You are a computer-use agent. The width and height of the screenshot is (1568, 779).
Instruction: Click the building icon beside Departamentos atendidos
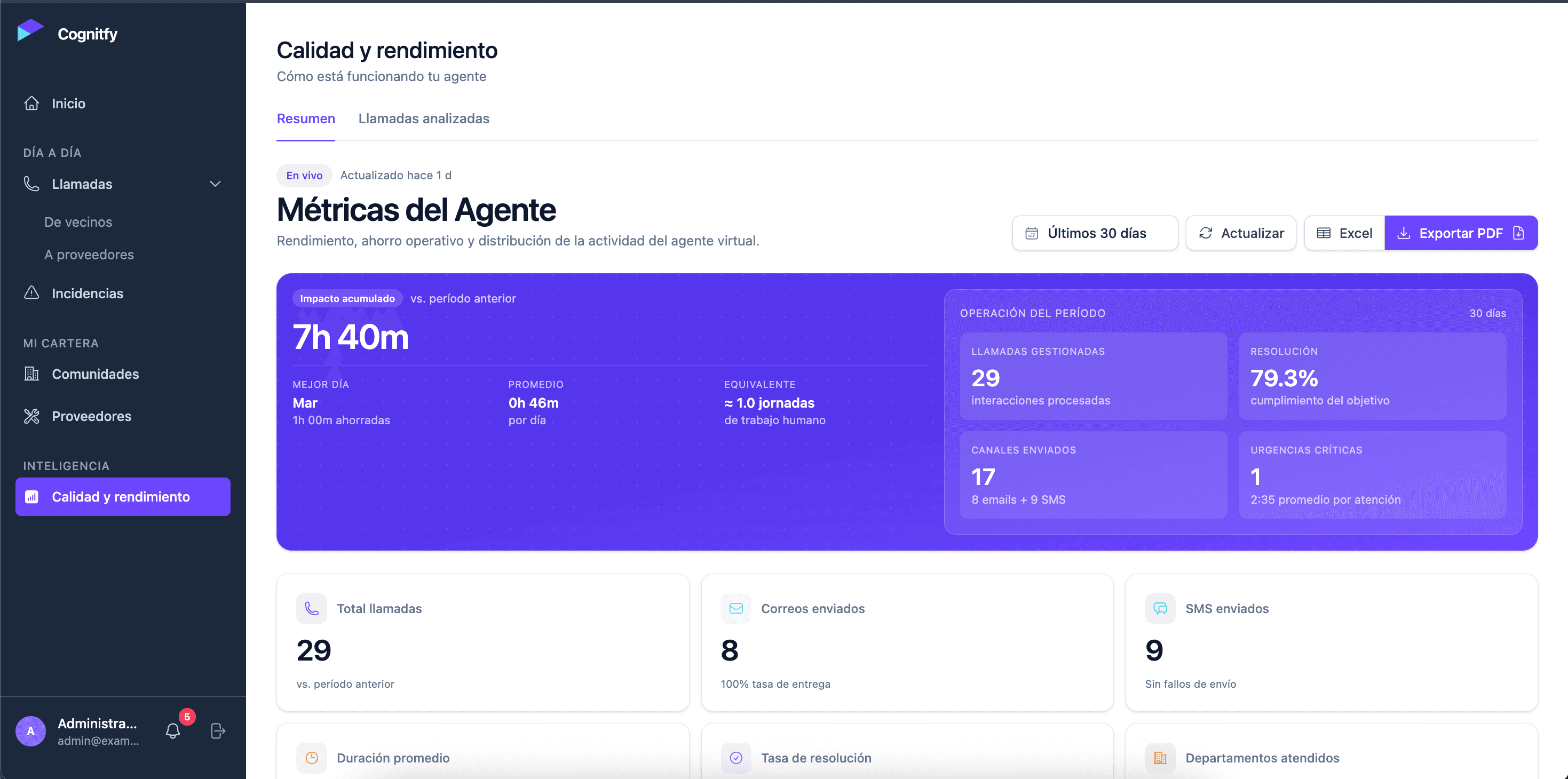click(x=1160, y=758)
